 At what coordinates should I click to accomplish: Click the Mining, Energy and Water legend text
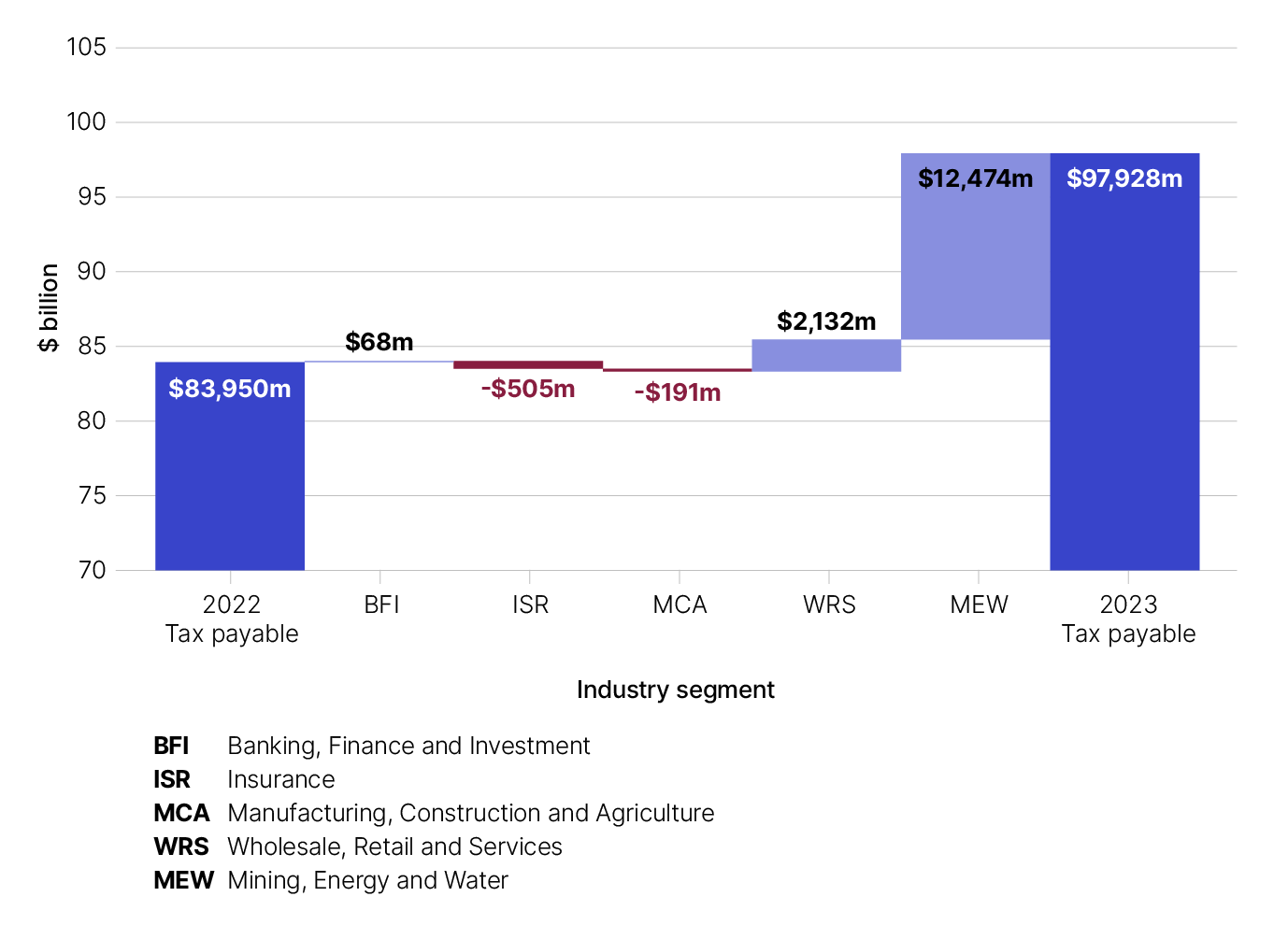point(367,880)
